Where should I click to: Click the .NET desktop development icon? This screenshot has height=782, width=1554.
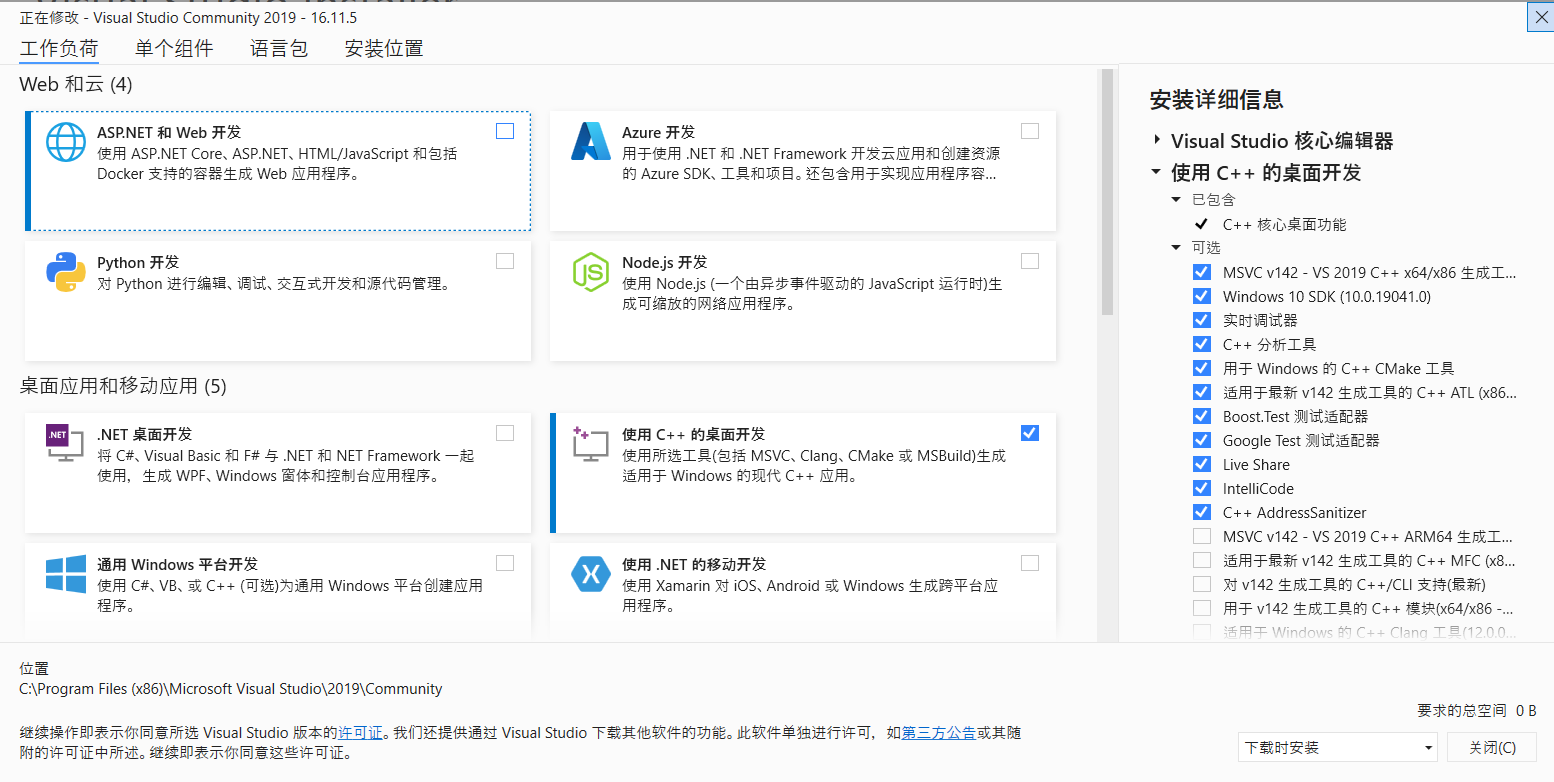[66, 443]
